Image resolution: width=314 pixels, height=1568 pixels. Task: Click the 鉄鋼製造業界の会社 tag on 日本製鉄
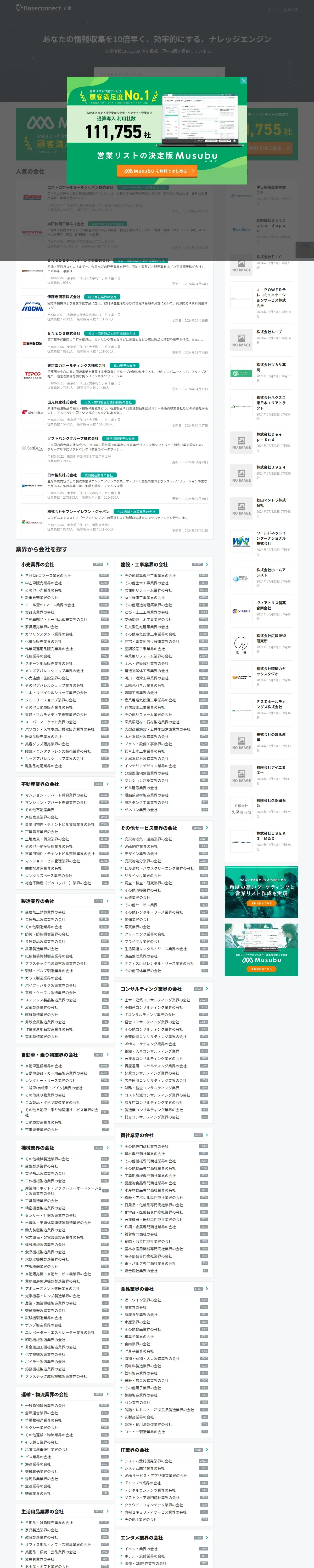tap(98, 475)
